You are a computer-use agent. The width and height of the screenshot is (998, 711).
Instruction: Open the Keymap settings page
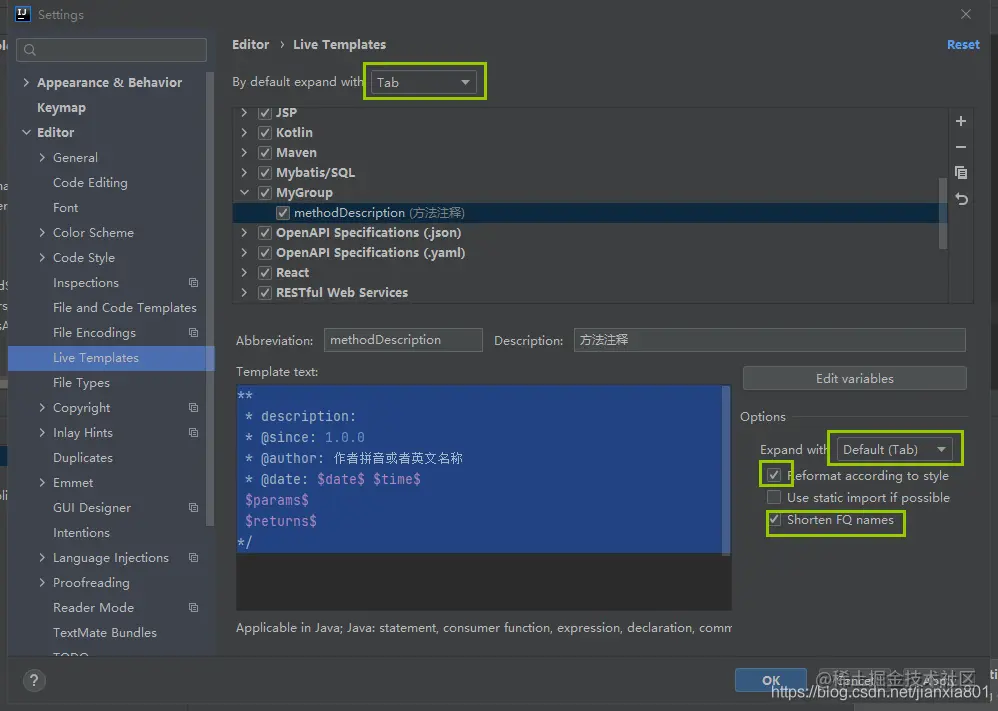61,108
